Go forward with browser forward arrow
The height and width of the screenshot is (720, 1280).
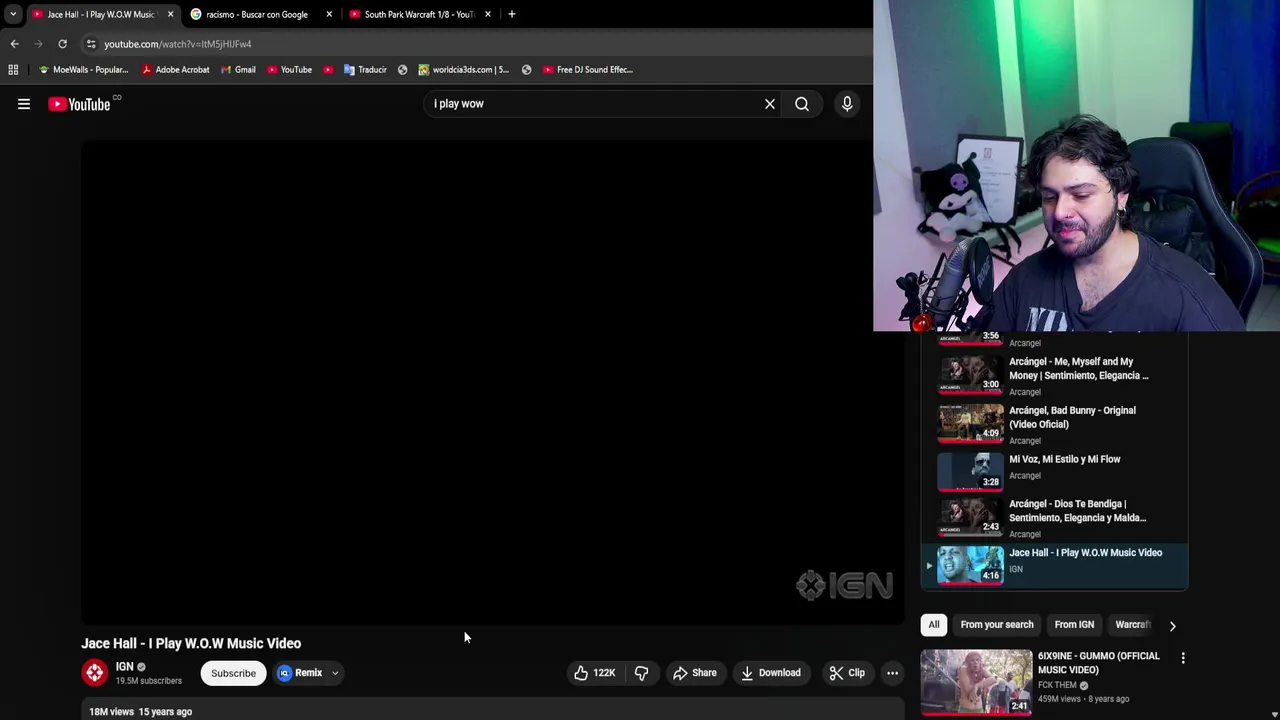(x=38, y=44)
